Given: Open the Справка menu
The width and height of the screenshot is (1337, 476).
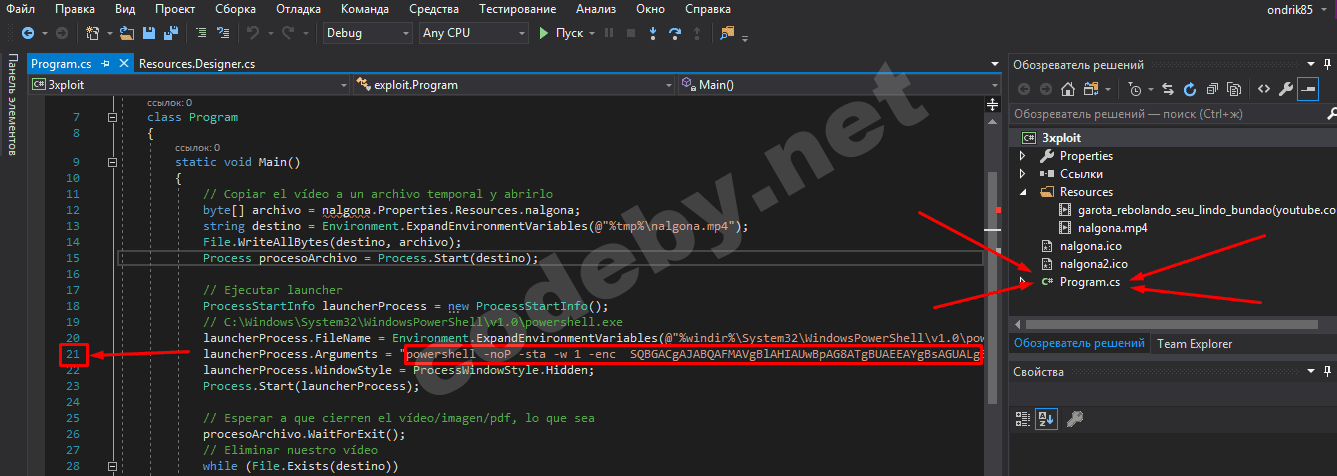Looking at the screenshot, I should click(x=707, y=9).
